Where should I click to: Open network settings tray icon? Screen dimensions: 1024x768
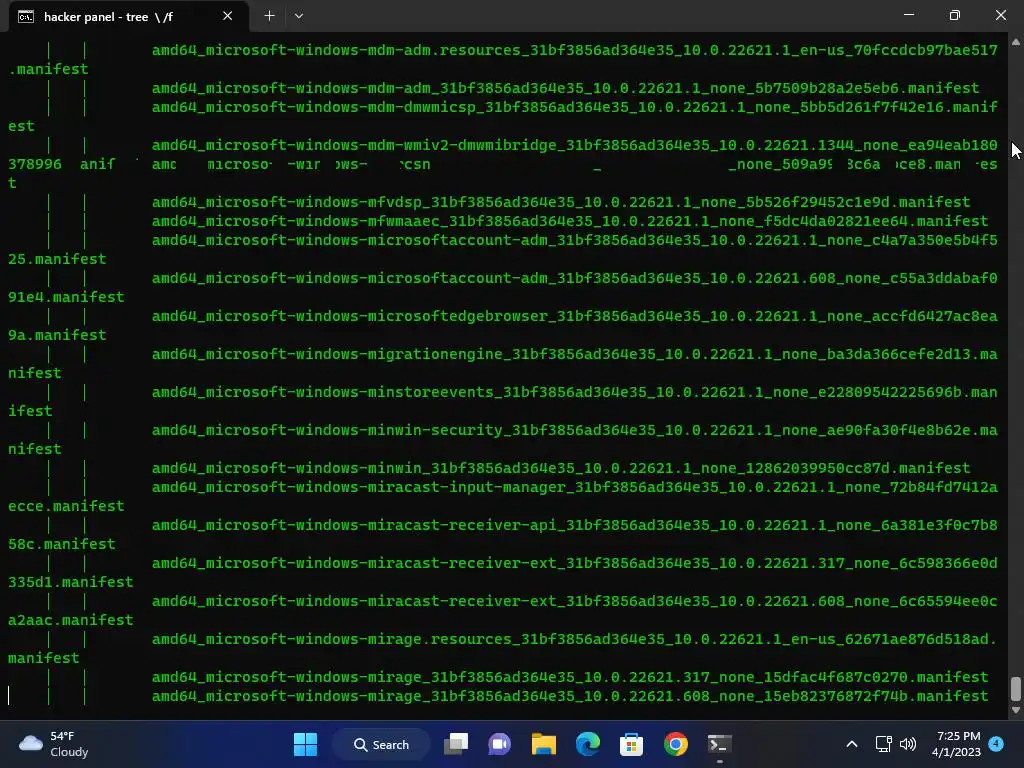click(x=884, y=744)
